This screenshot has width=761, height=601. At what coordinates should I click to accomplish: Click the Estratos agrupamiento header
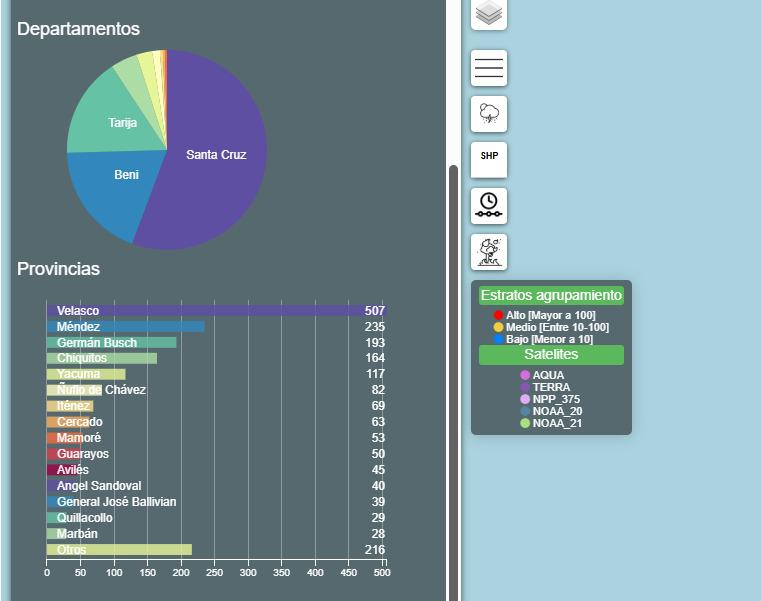point(551,295)
